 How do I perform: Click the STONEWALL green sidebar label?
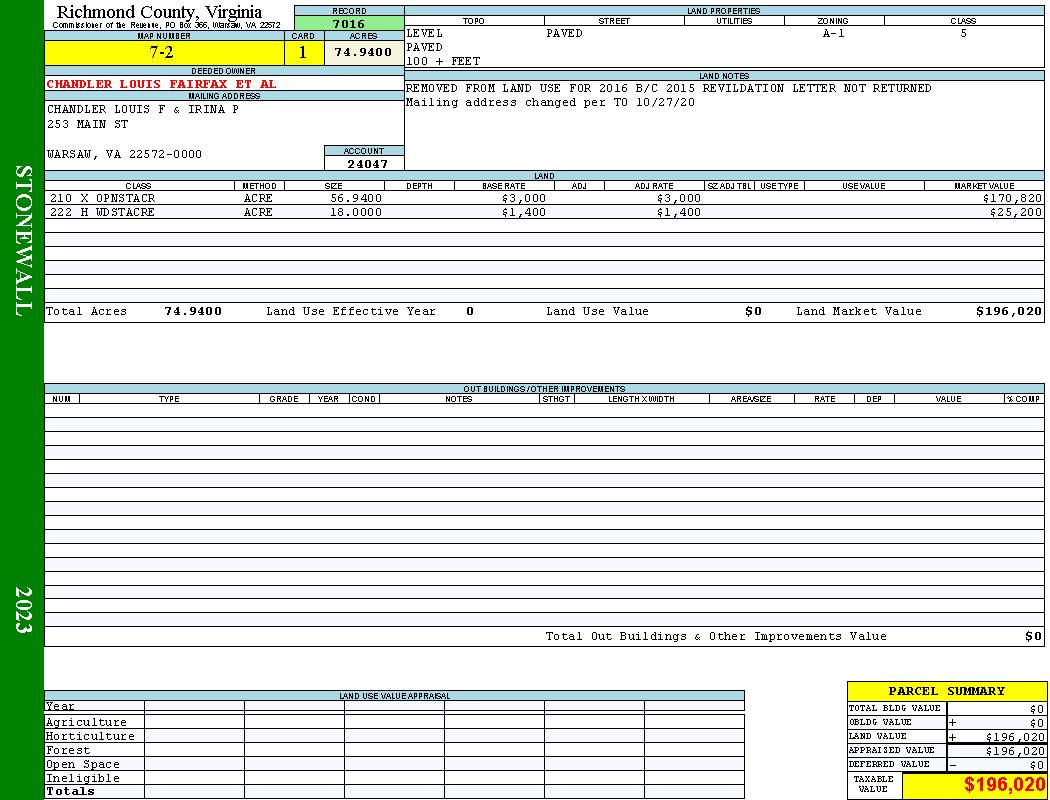tap(22, 241)
